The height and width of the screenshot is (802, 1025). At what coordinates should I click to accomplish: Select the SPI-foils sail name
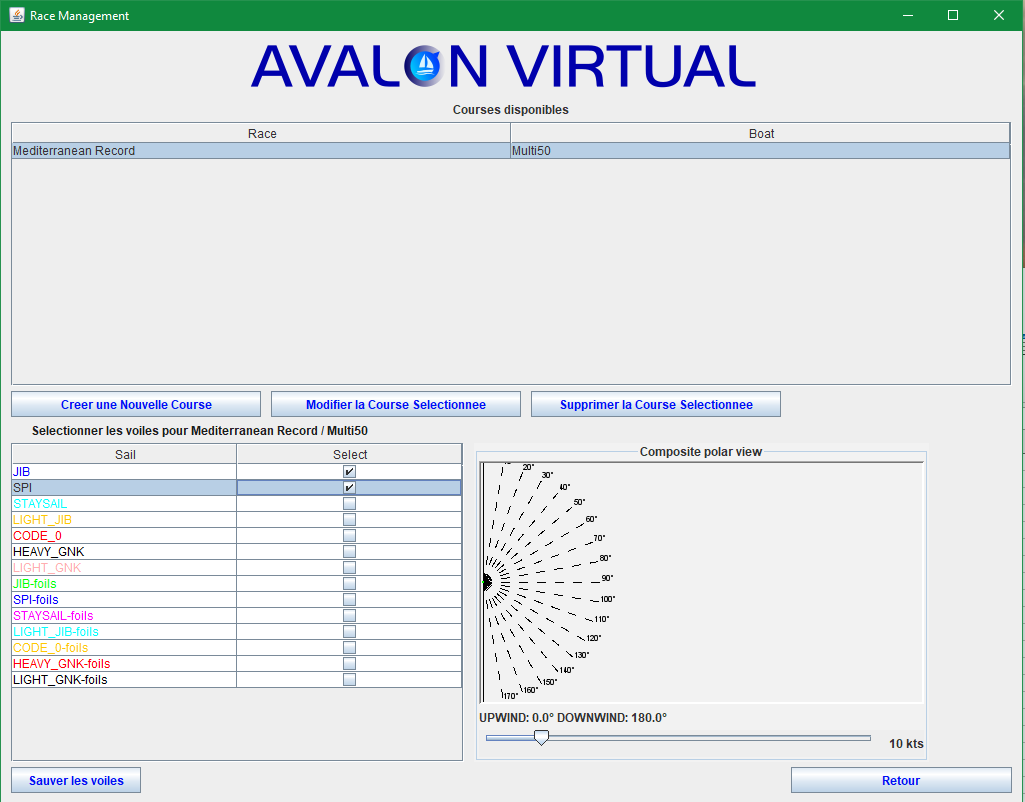[36, 599]
